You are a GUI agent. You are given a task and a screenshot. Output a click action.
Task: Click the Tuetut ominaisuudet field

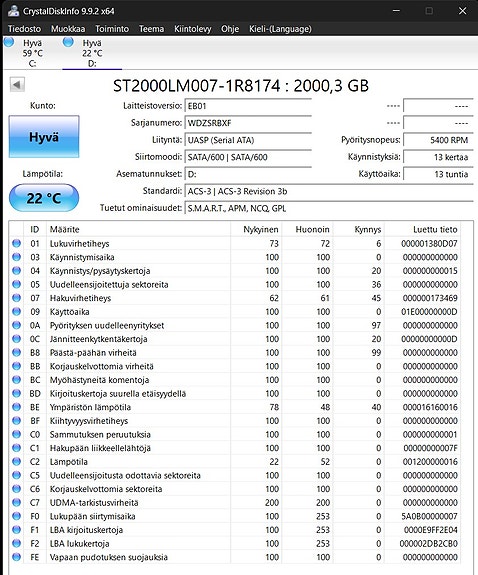pos(329,208)
